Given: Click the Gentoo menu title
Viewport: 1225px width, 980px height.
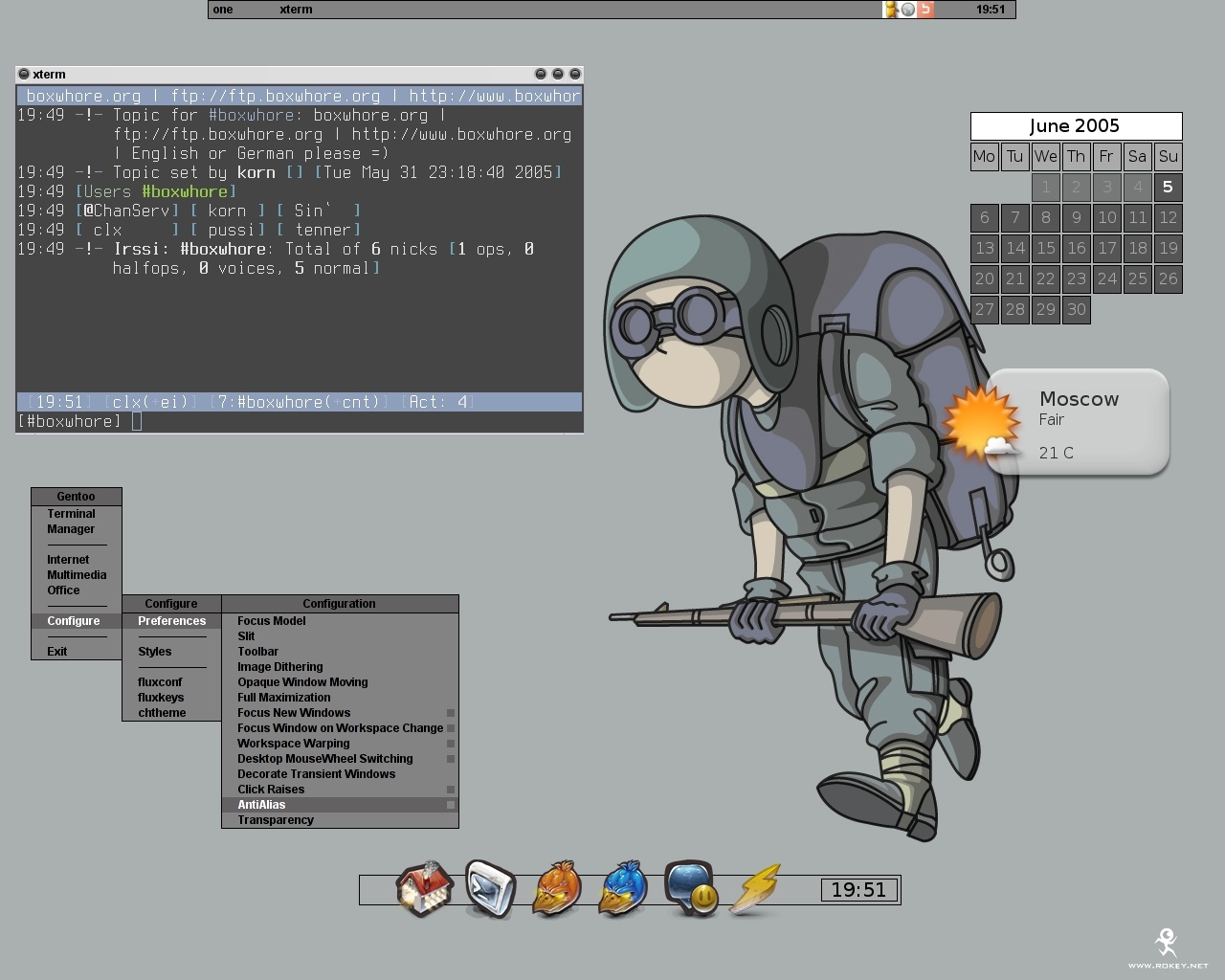Looking at the screenshot, I should 77,497.
